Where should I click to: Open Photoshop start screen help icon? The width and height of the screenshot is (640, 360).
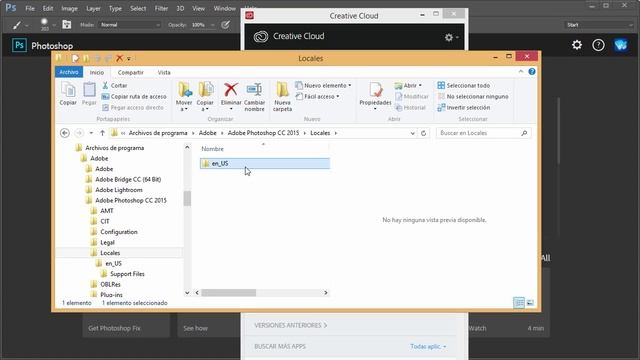pyautogui.click(x=598, y=44)
